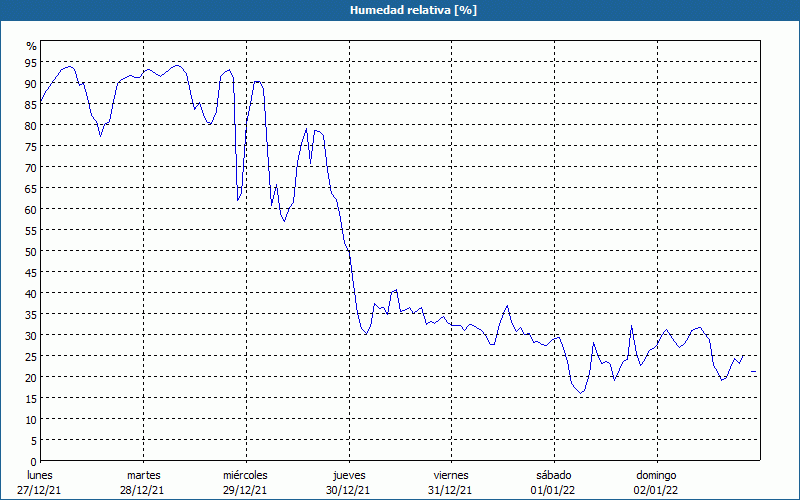Click the 90 y-axis value
This screenshot has width=800, height=500.
coord(31,84)
